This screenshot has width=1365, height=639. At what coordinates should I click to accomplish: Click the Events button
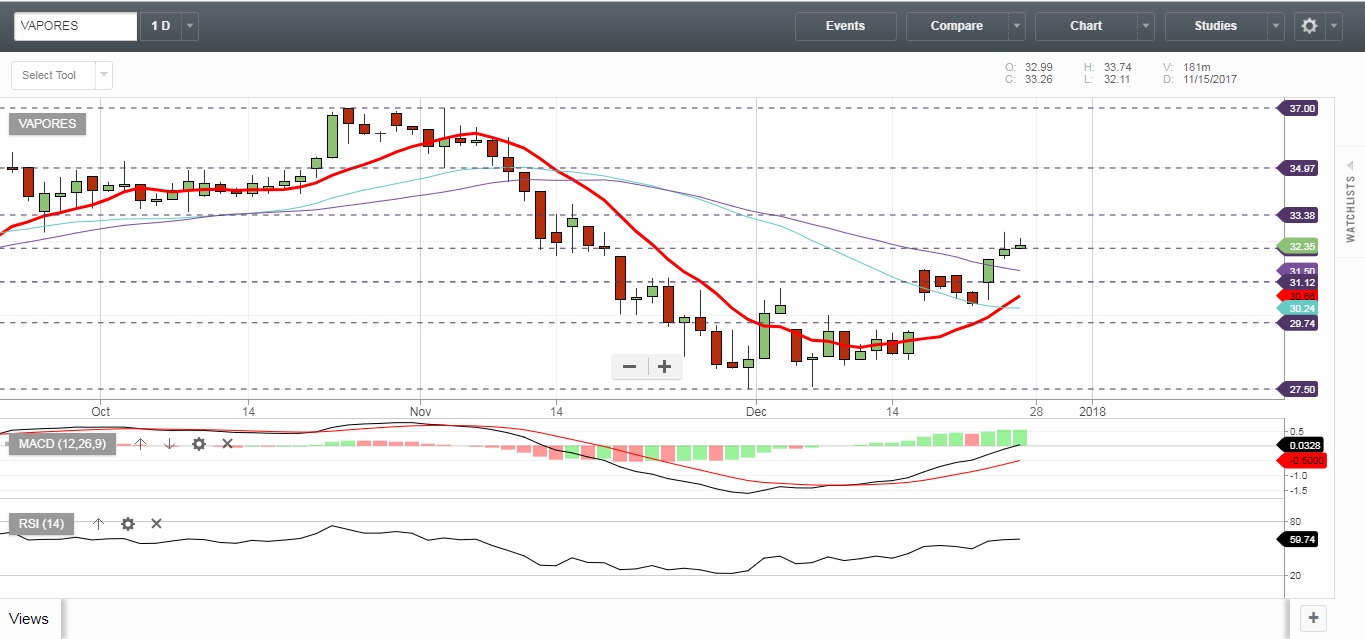[845, 26]
